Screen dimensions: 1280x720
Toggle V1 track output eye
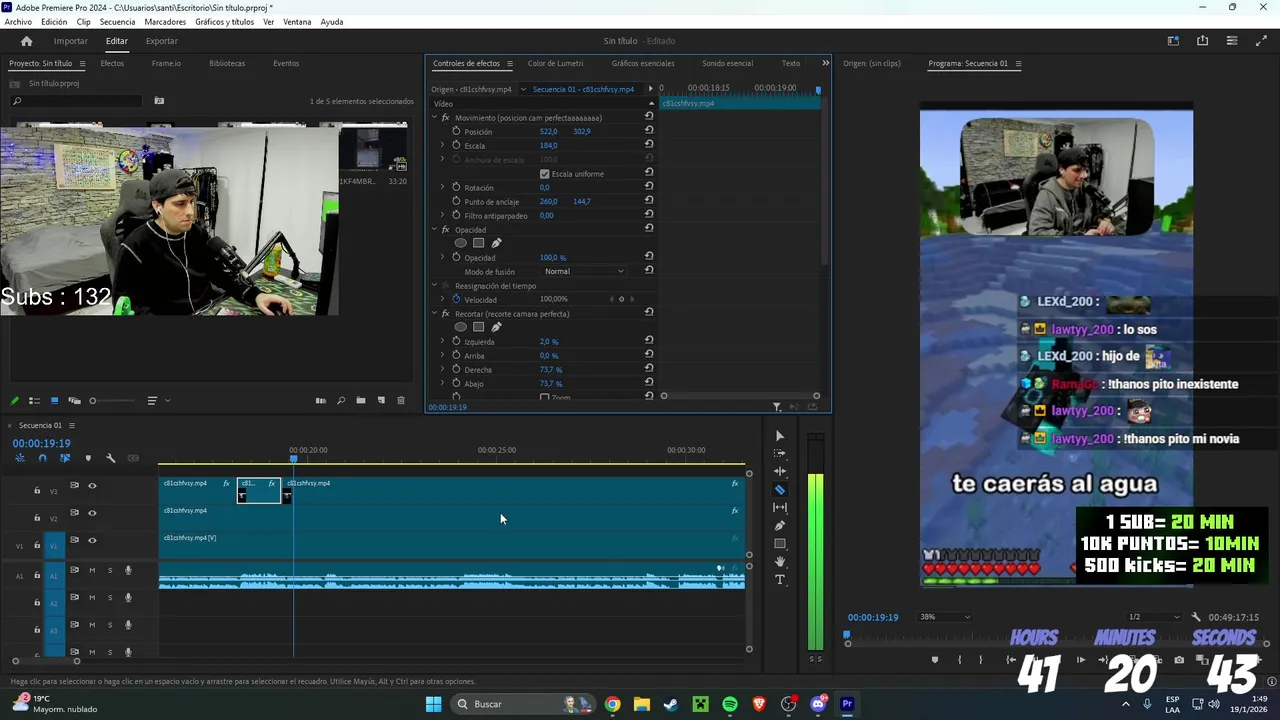(92, 540)
